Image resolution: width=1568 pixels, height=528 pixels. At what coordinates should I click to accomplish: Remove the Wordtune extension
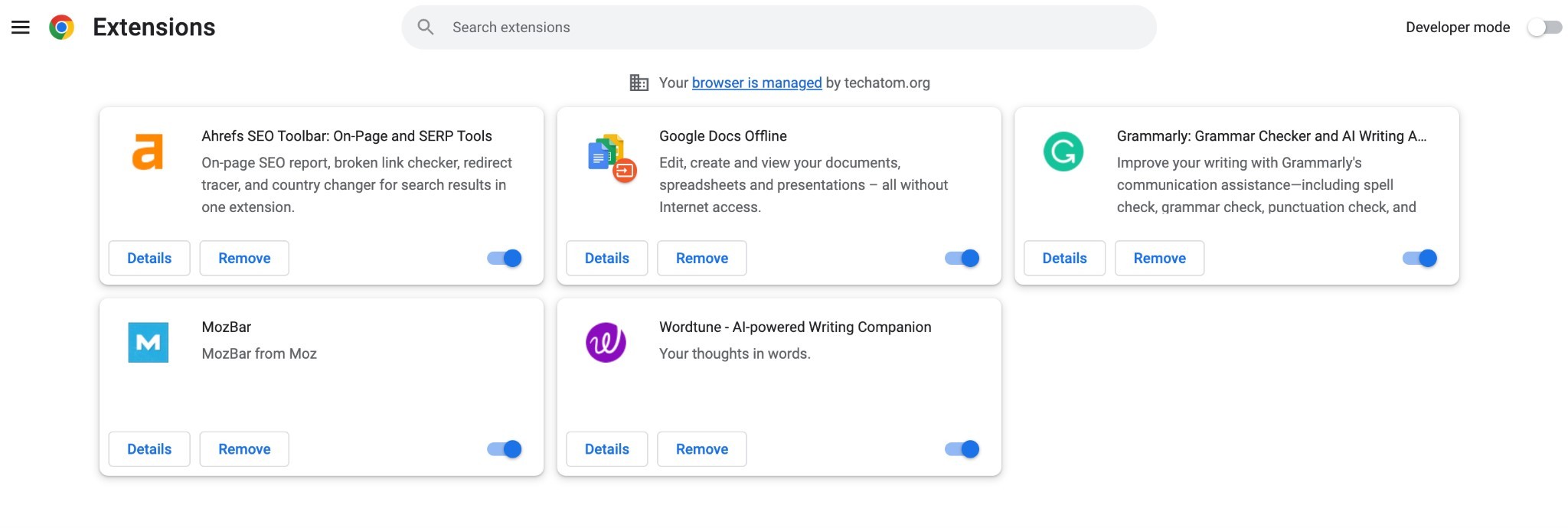pos(702,449)
